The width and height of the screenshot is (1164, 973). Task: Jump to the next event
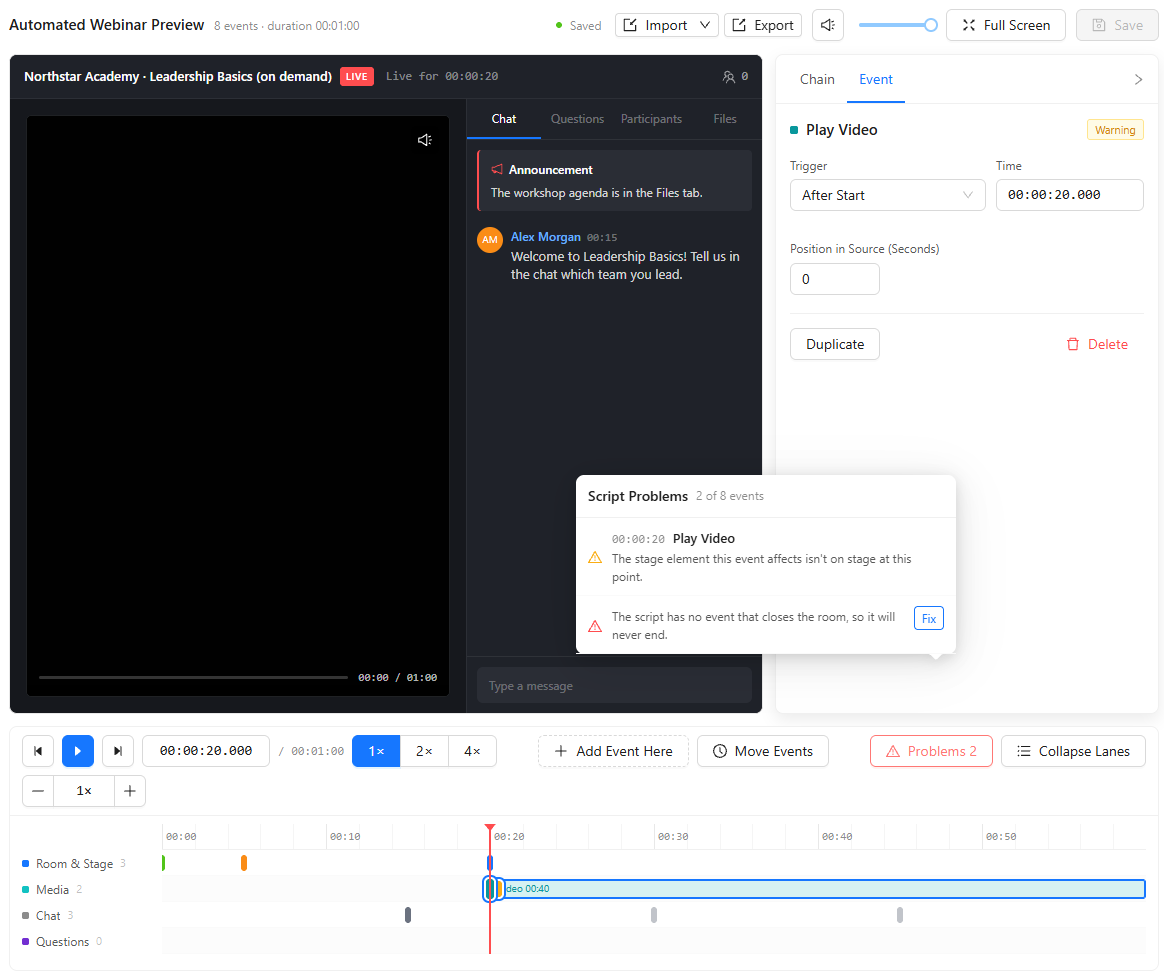(x=118, y=751)
